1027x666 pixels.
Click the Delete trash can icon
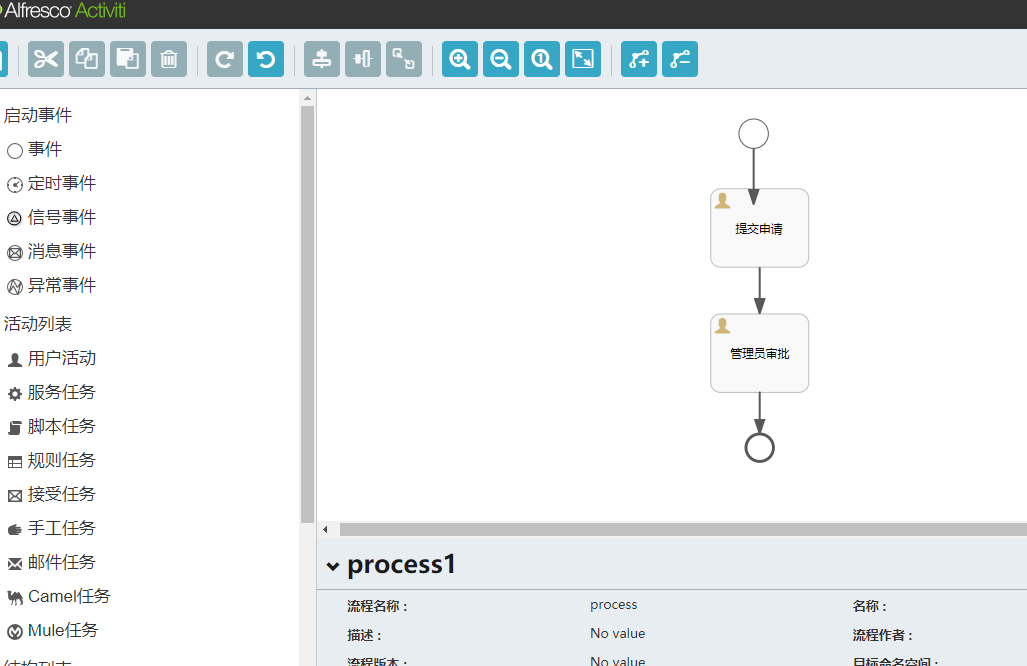tap(169, 59)
